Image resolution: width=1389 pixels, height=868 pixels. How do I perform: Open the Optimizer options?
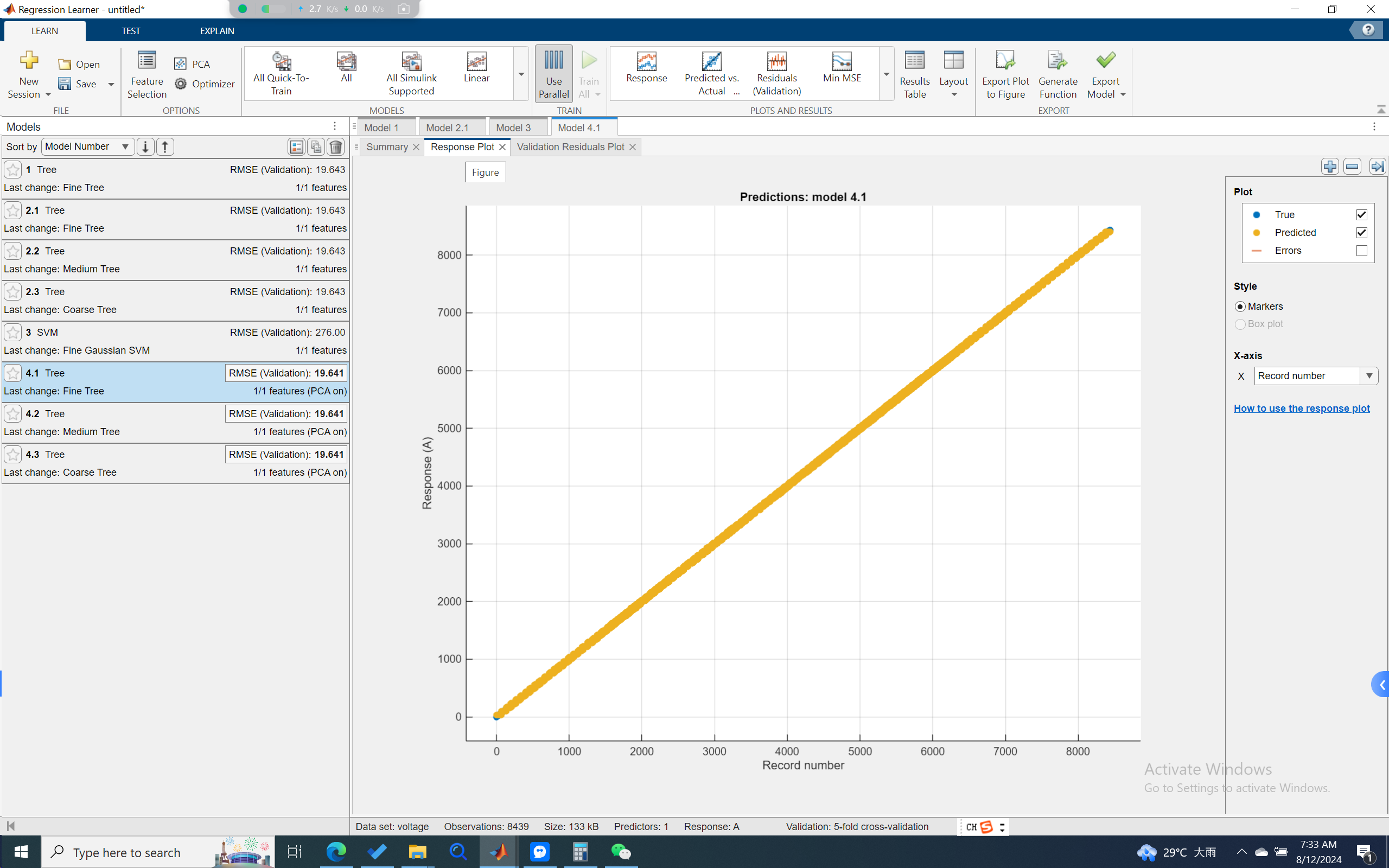[205, 84]
